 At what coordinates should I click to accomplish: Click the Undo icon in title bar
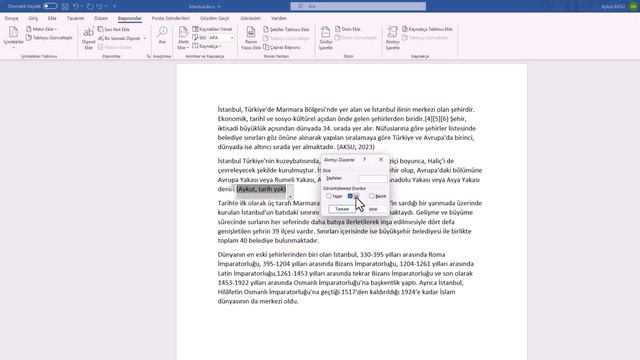[x=76, y=7]
